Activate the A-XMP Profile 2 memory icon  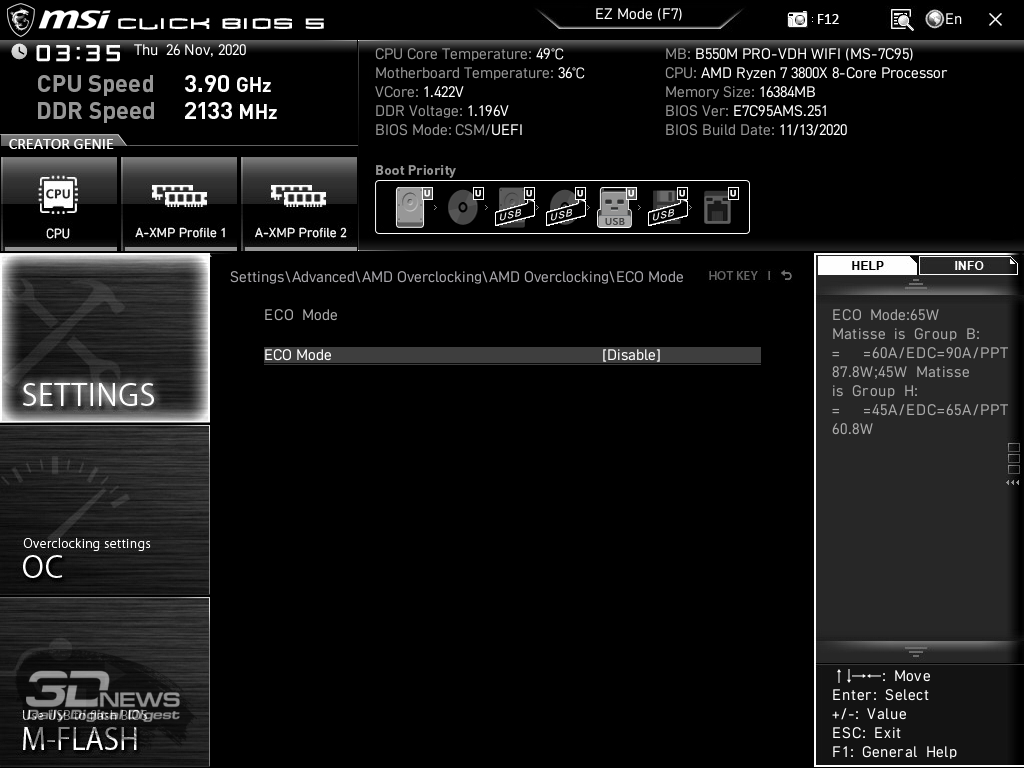pos(299,195)
